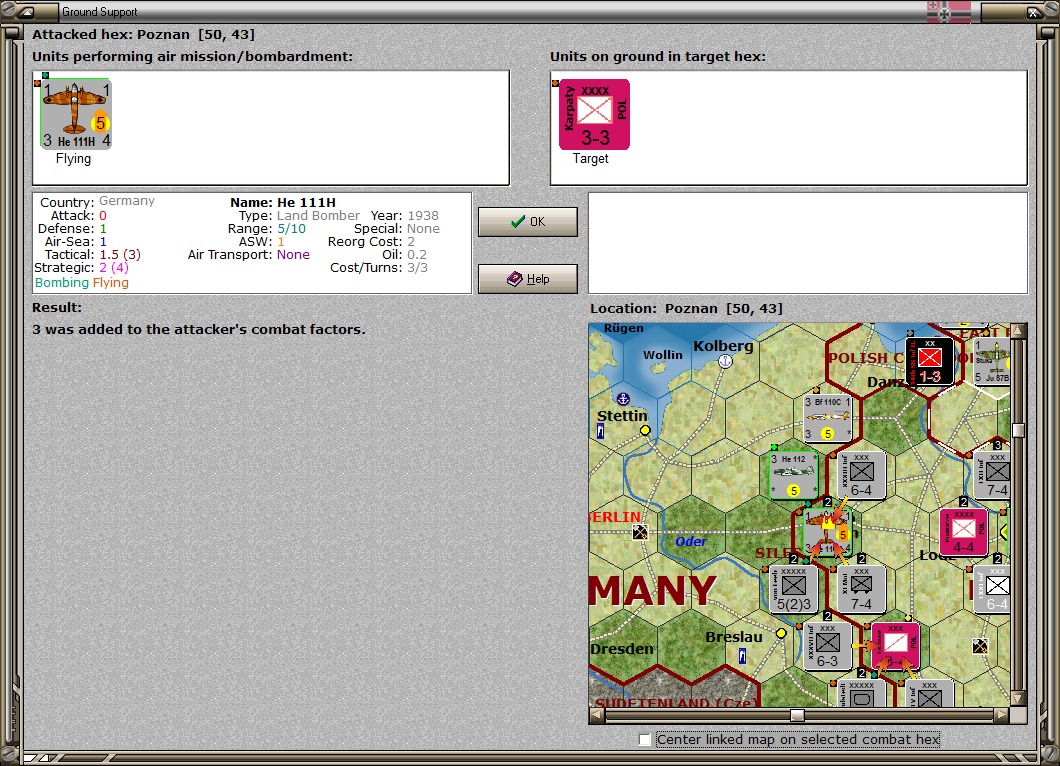The image size is (1060, 766).
Task: Click the Year value '1938'
Action: point(423,216)
